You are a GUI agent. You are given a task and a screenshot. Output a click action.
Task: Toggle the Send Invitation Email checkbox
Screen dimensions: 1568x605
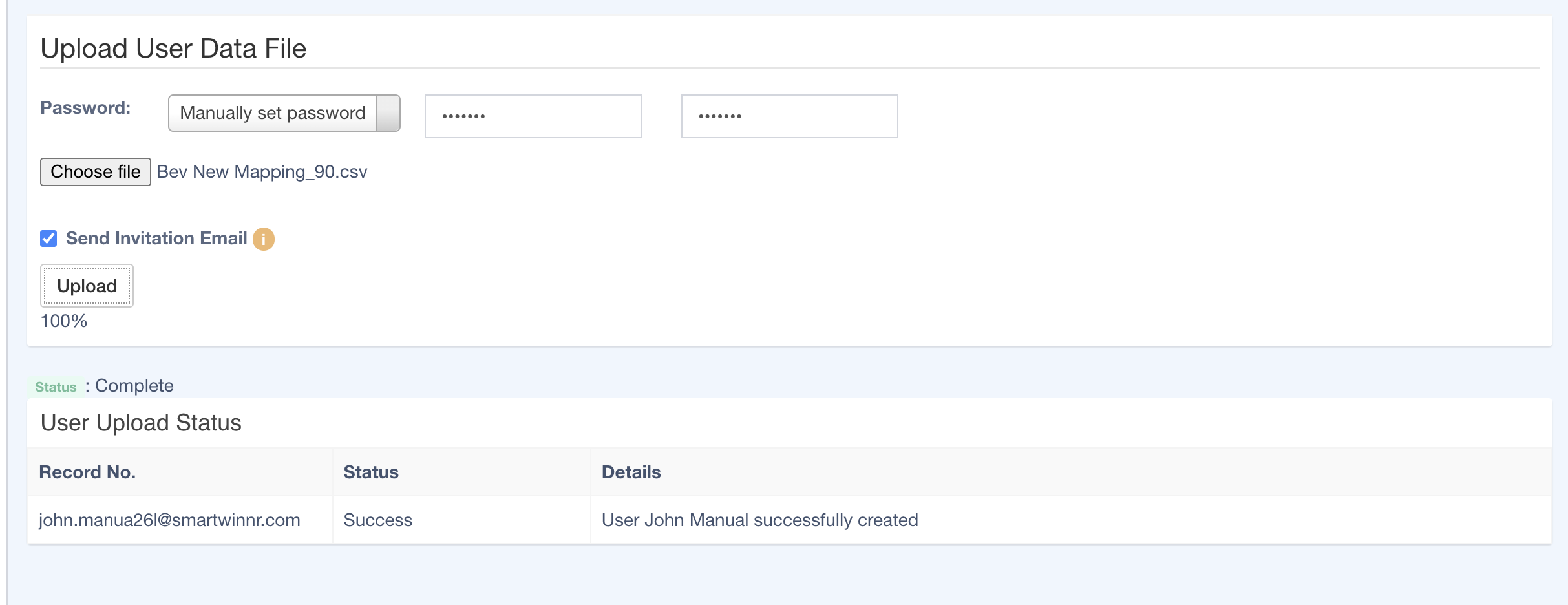pos(48,239)
